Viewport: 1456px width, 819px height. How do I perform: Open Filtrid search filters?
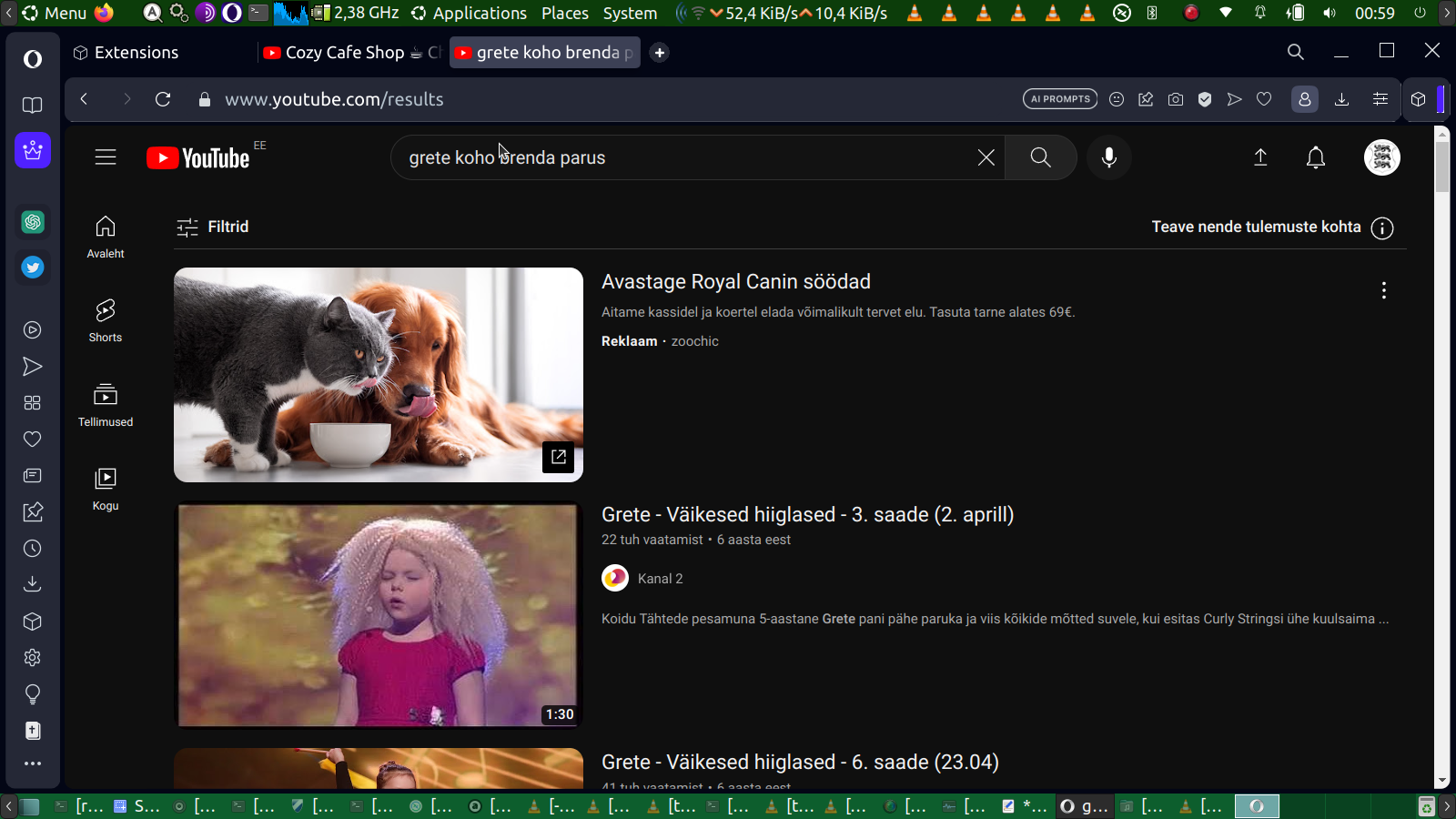(212, 227)
